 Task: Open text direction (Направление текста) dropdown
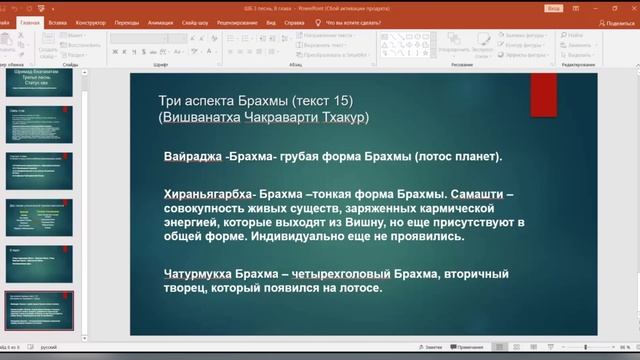pos(325,36)
